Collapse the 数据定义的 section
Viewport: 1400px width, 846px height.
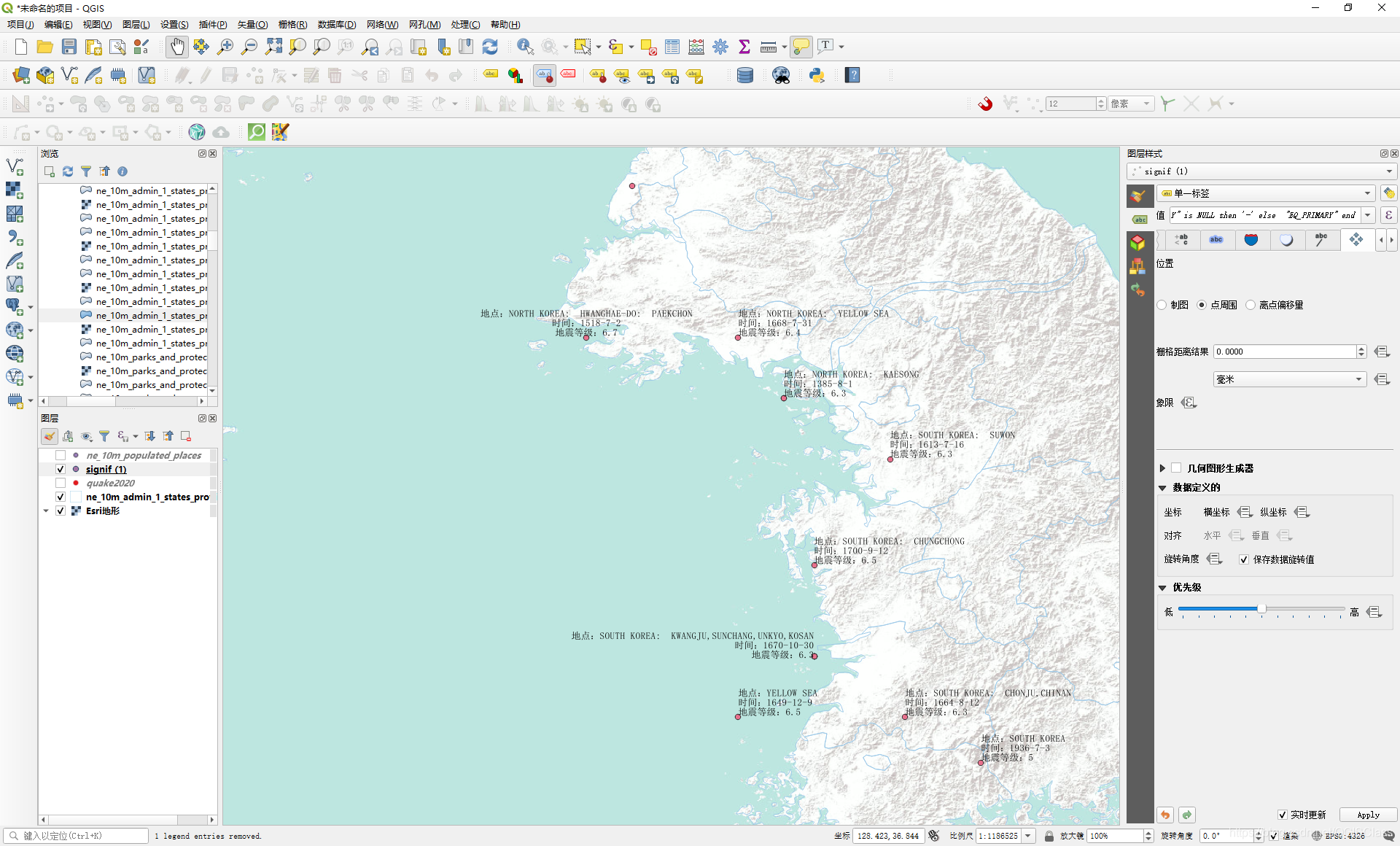[x=1162, y=487]
